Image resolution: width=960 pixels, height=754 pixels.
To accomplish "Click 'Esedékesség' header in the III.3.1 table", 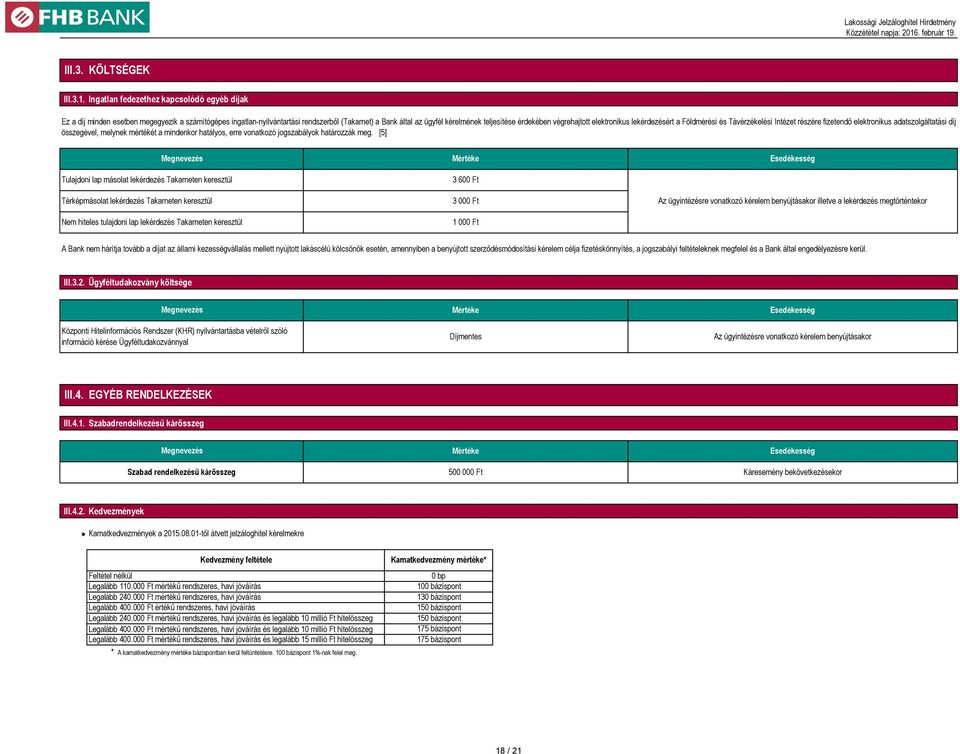I will point(792,159).
